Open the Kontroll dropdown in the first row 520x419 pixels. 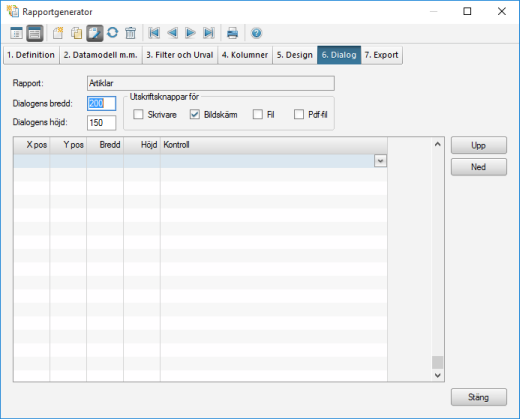[x=380, y=161]
